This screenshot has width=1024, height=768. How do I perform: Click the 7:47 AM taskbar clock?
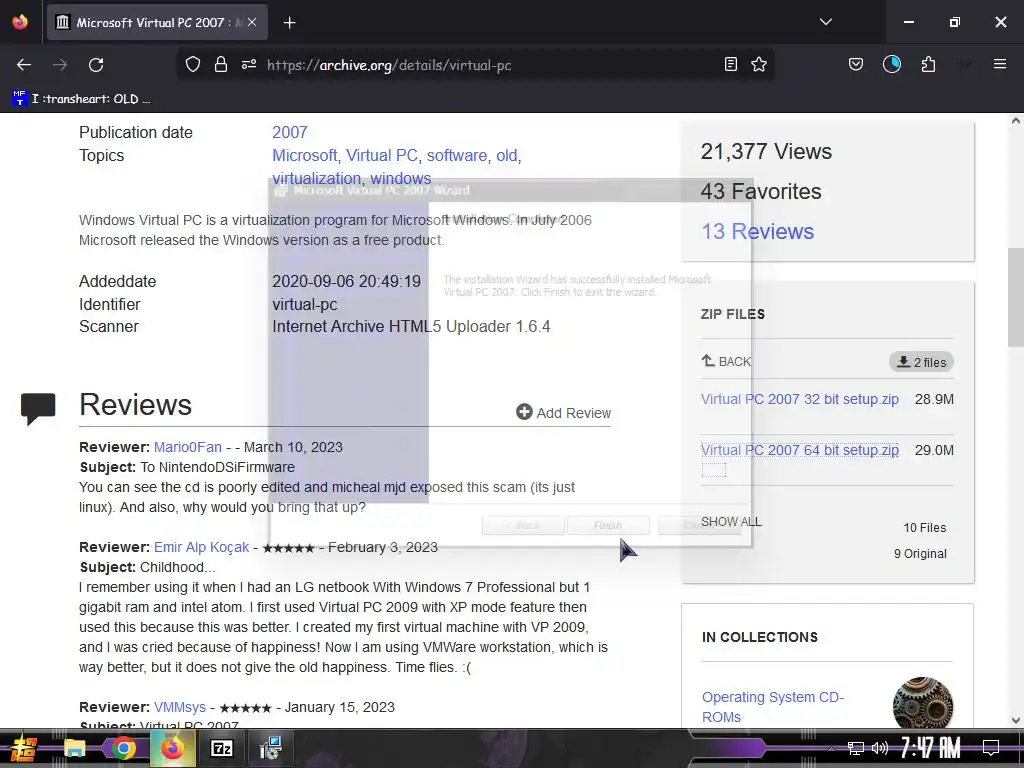click(930, 748)
